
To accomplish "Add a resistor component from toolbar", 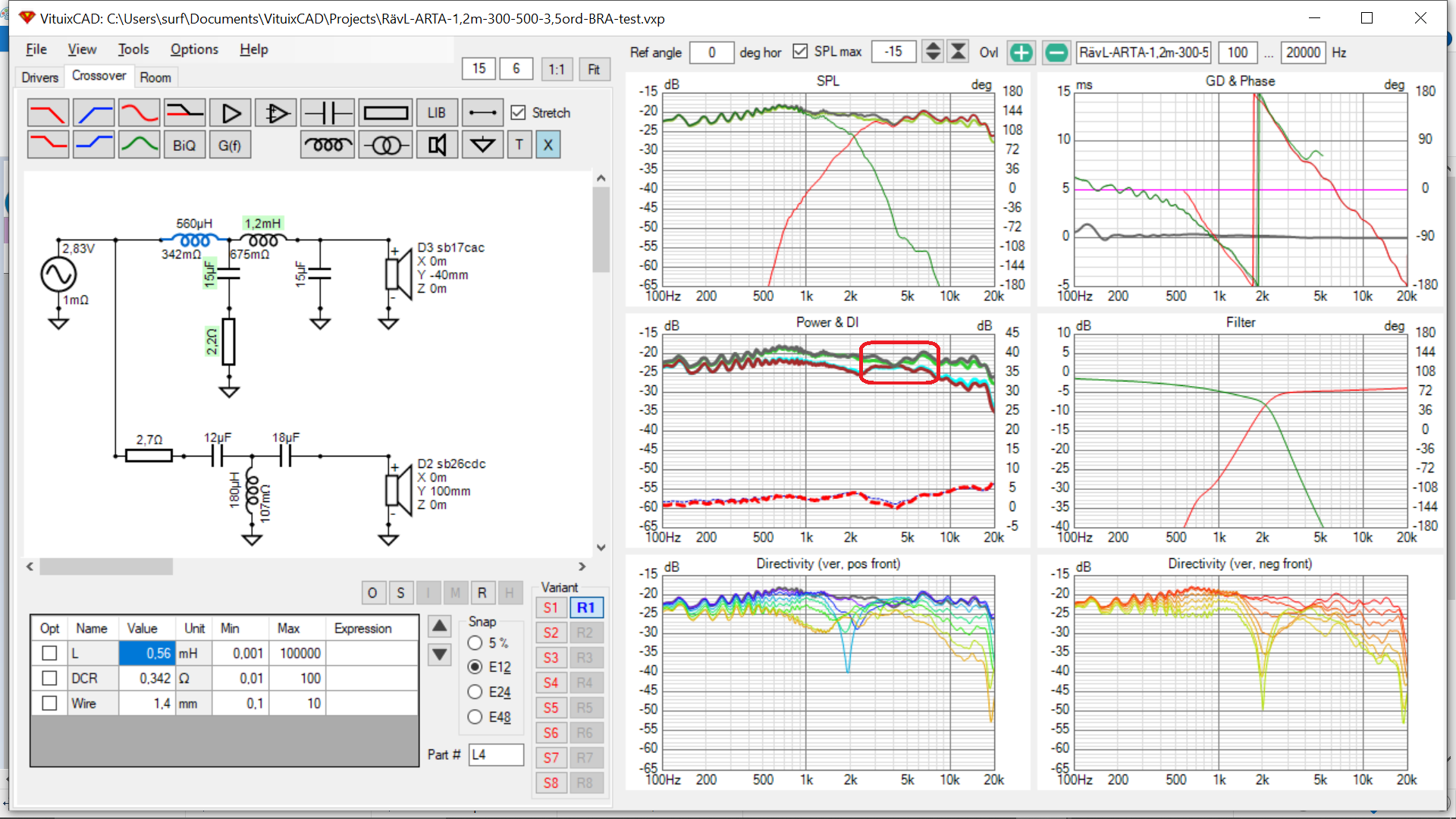I will 385,113.
